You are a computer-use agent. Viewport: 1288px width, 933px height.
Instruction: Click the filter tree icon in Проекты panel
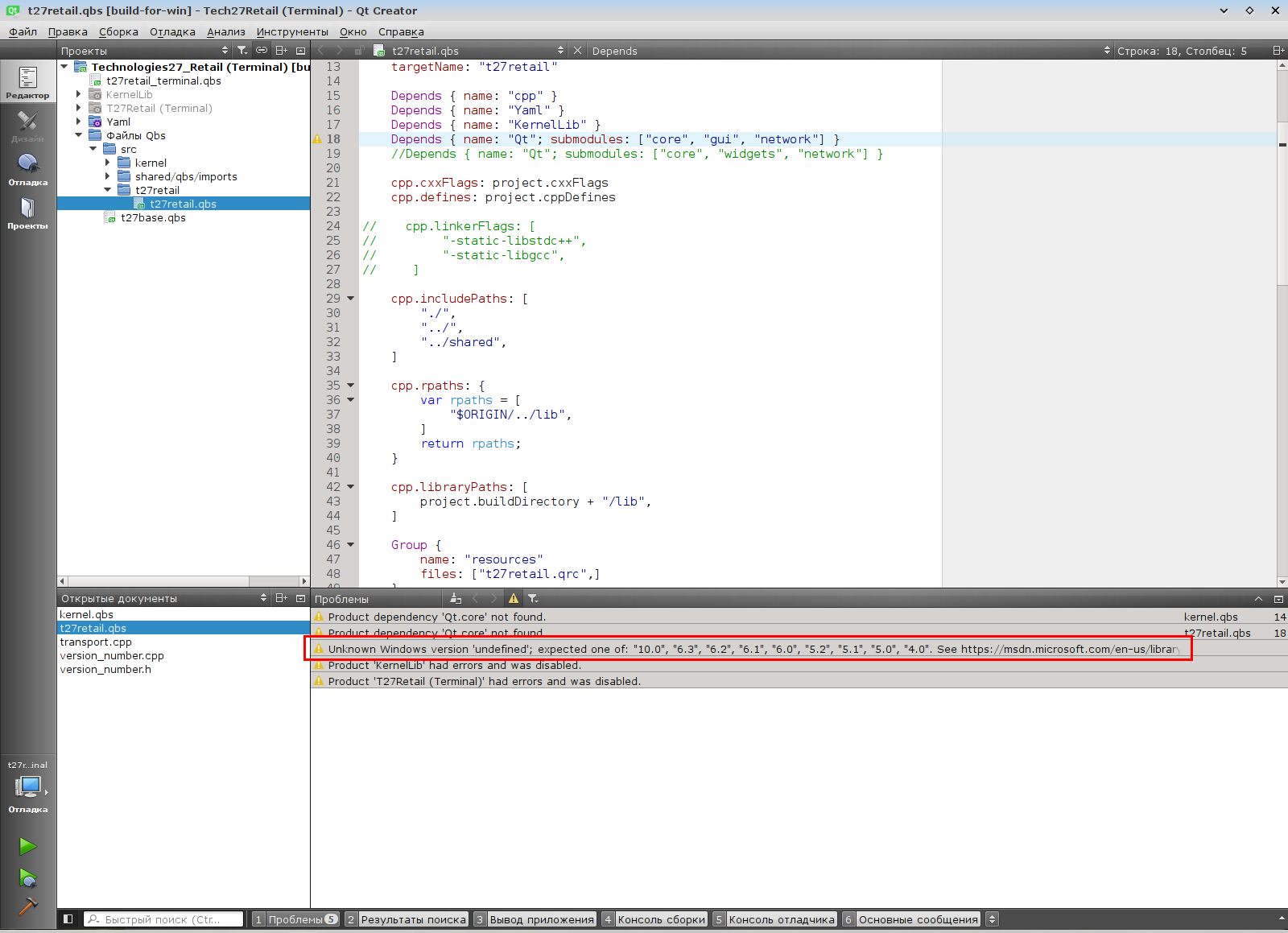pos(242,51)
